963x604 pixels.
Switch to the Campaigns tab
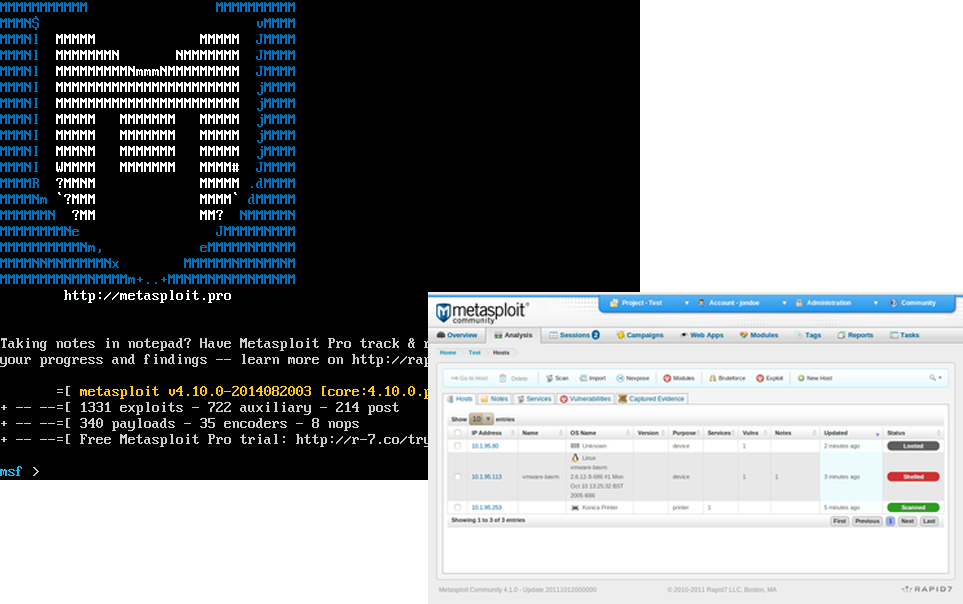639,335
